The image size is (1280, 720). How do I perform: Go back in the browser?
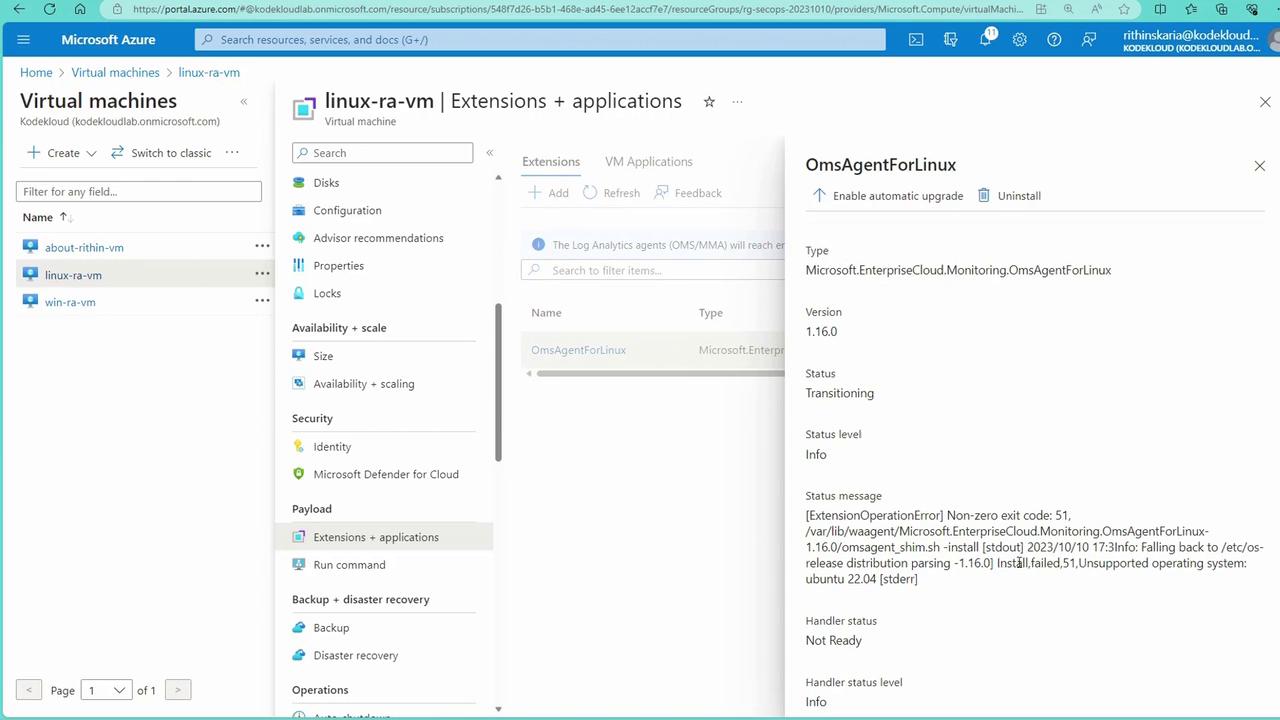(19, 9)
